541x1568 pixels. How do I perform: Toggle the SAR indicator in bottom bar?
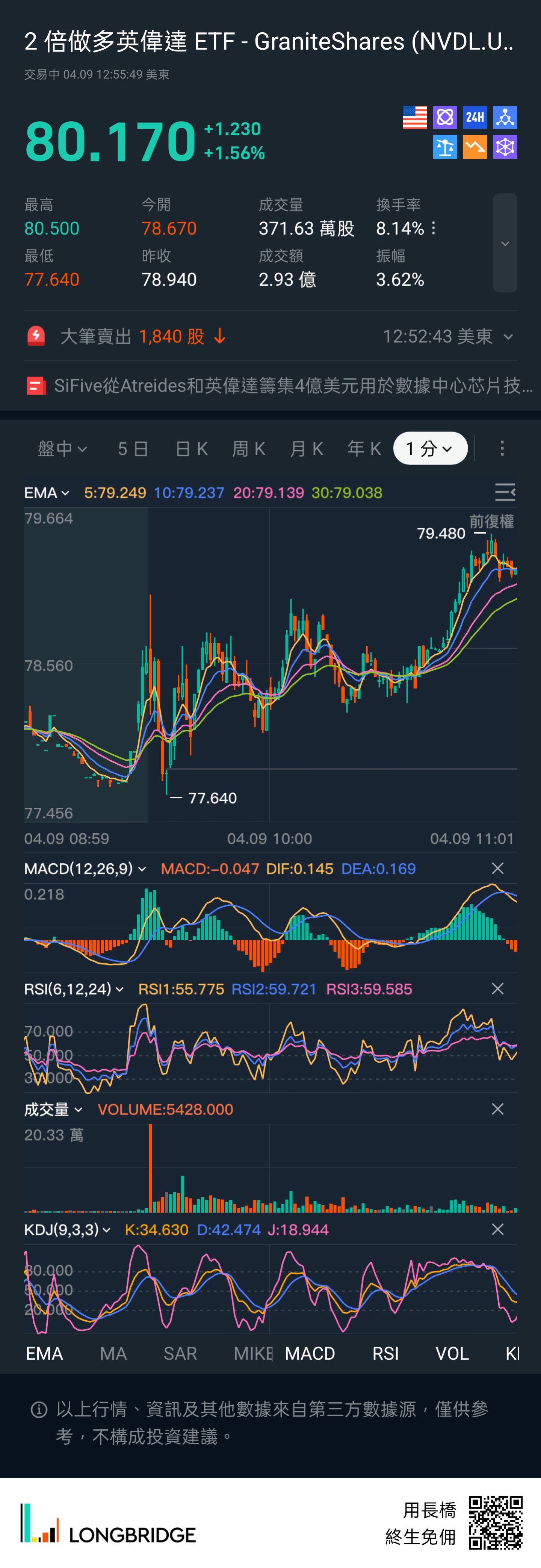tap(180, 1353)
